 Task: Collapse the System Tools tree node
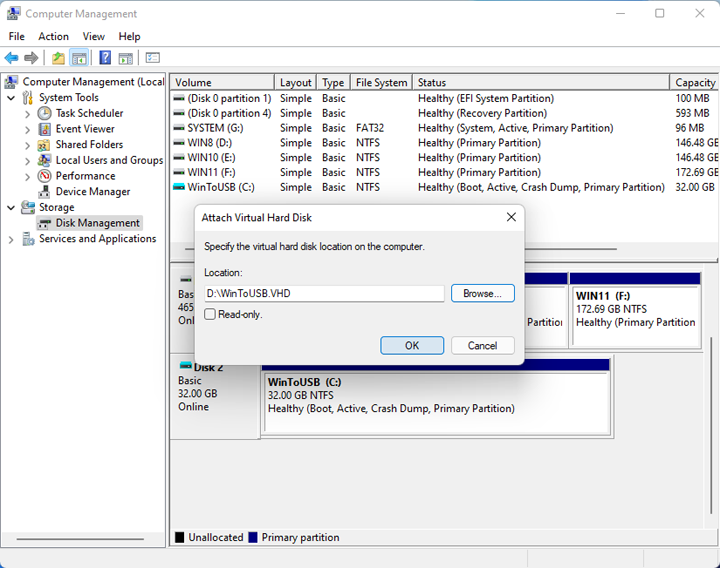(11, 98)
